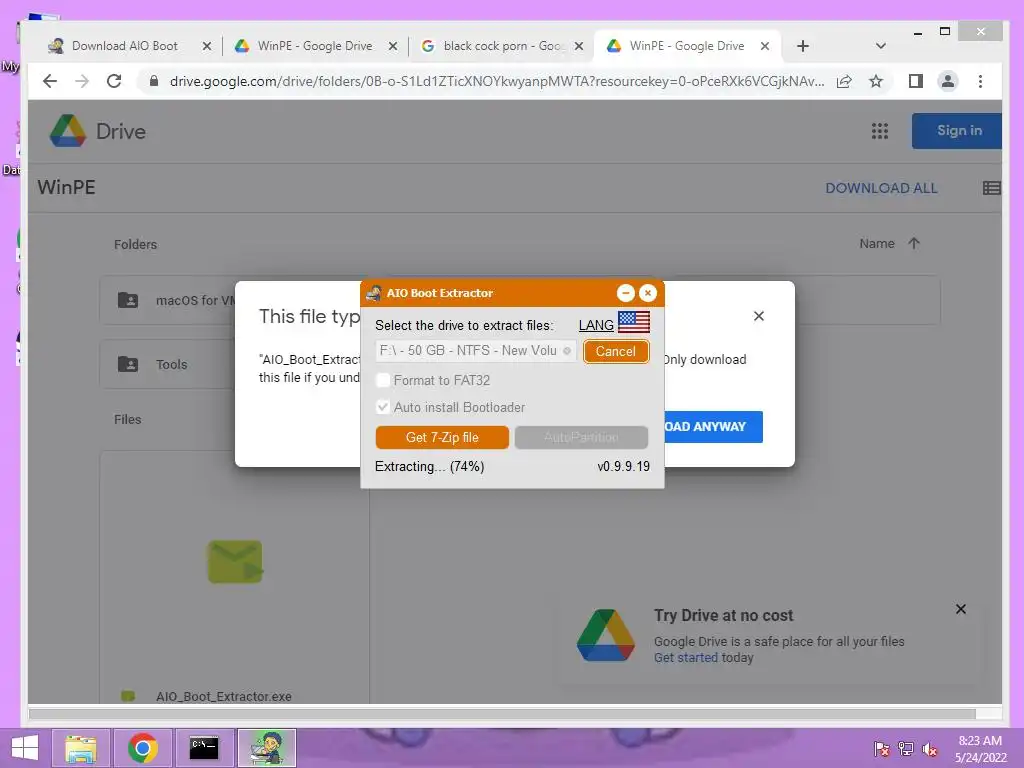Open Chrome from the taskbar
The width and height of the screenshot is (1024, 768).
142,748
